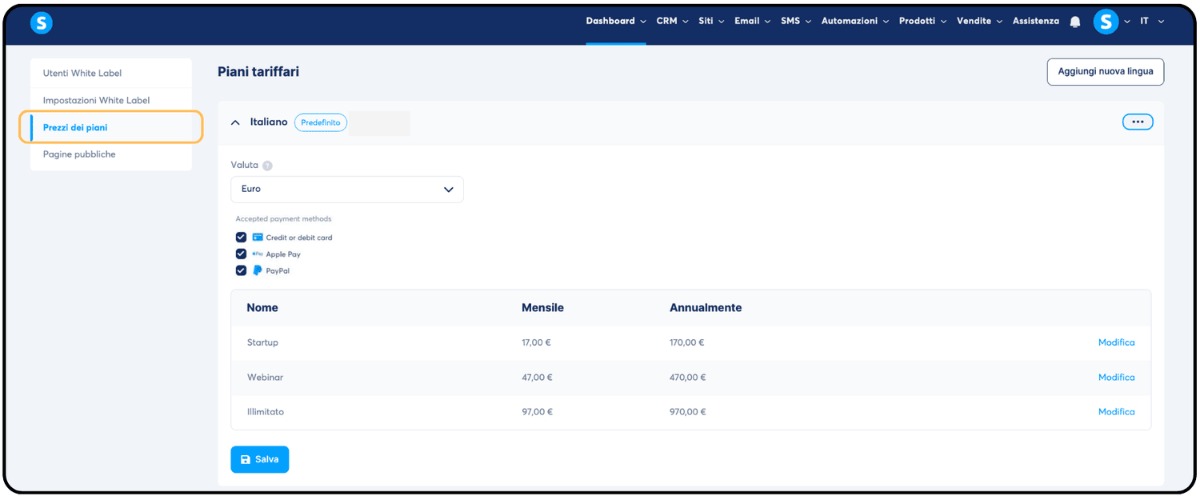Collapse the Italiano section chevron
This screenshot has width=1200, height=496.
point(236,122)
